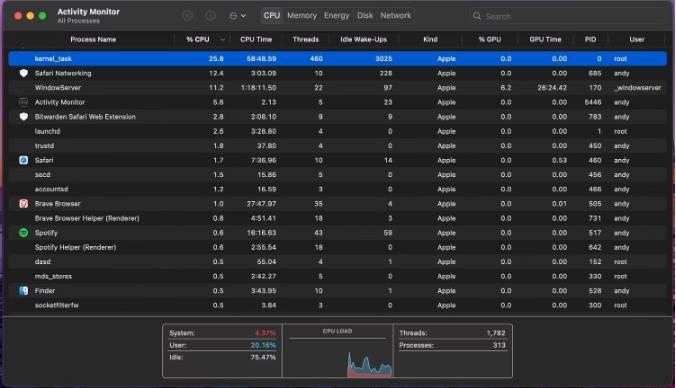Click the System percentage value

pos(265,333)
